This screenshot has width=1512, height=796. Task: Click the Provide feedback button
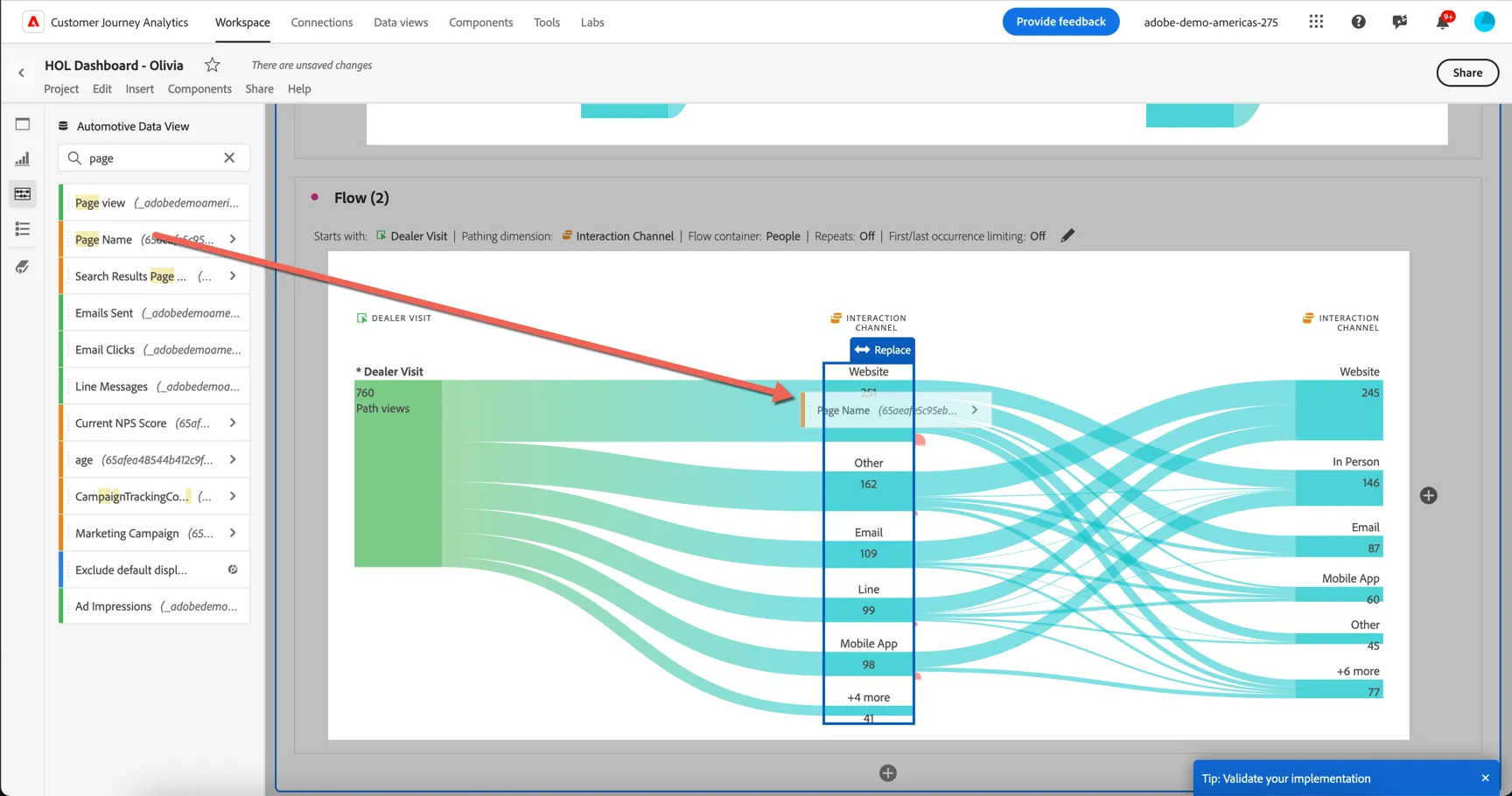1060,22
